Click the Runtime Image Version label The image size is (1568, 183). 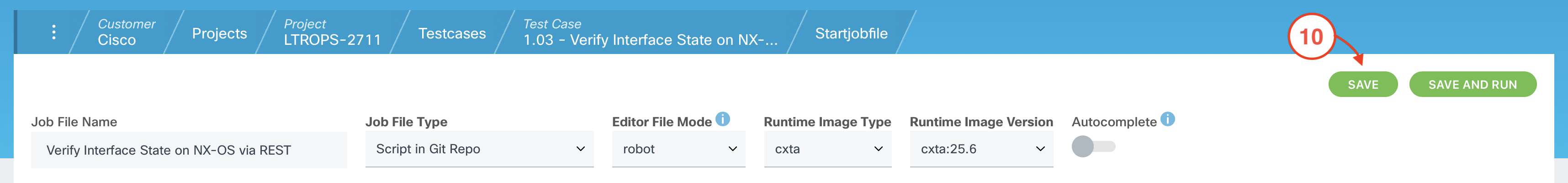(980, 122)
